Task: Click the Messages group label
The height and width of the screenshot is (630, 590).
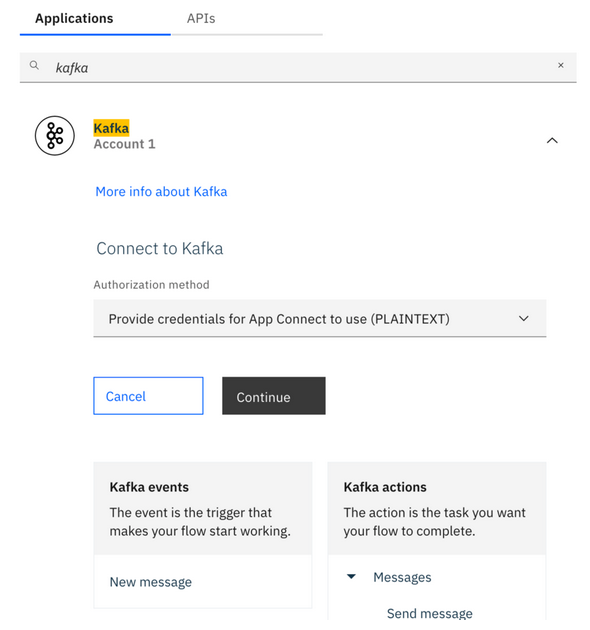Action: tap(402, 577)
